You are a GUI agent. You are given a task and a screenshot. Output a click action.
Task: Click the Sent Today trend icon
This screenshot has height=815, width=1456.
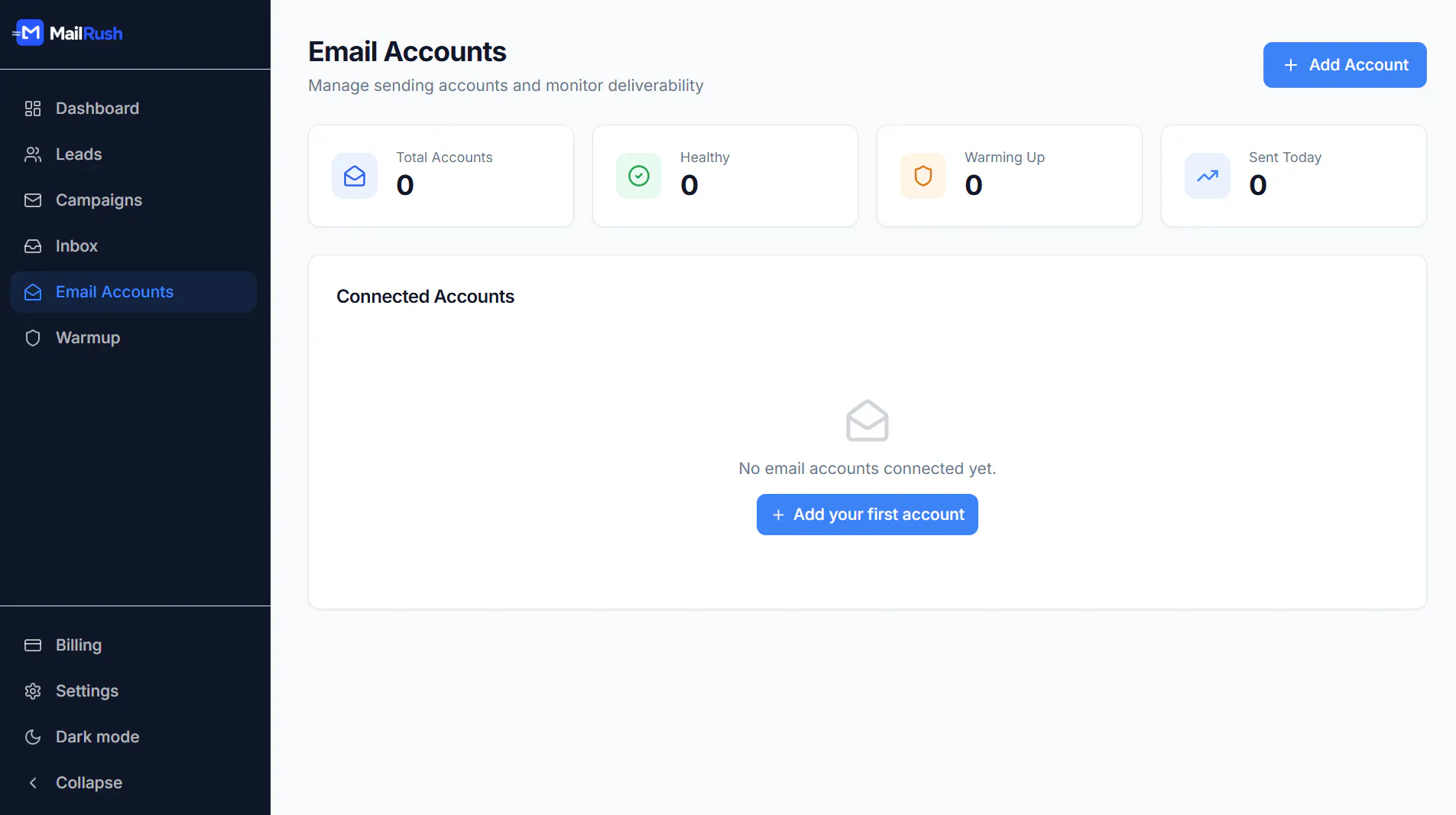[1208, 176]
